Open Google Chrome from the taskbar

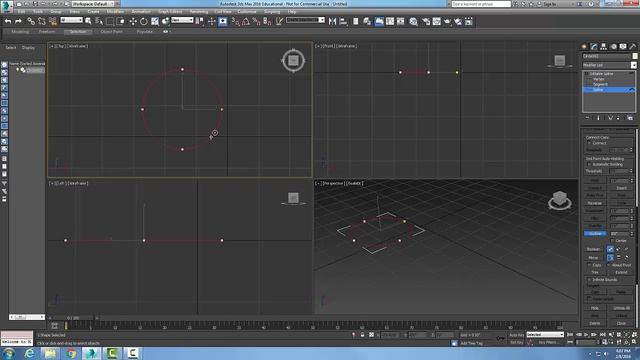(x=71, y=353)
